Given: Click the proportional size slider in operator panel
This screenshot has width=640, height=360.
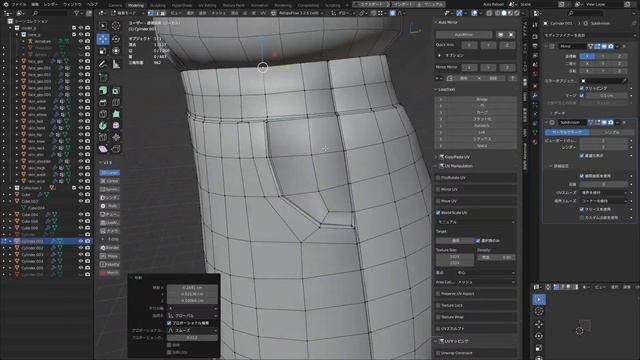Looking at the screenshot, I should [192, 338].
